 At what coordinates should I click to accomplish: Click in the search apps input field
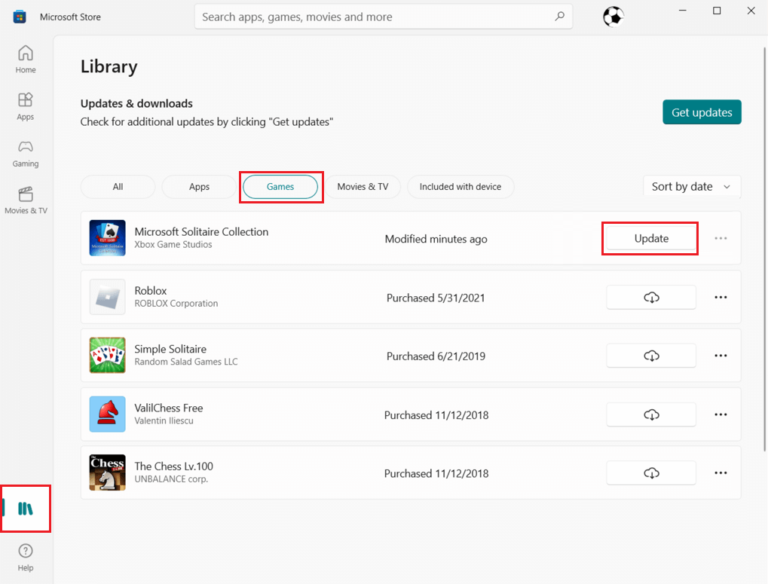[x=375, y=17]
